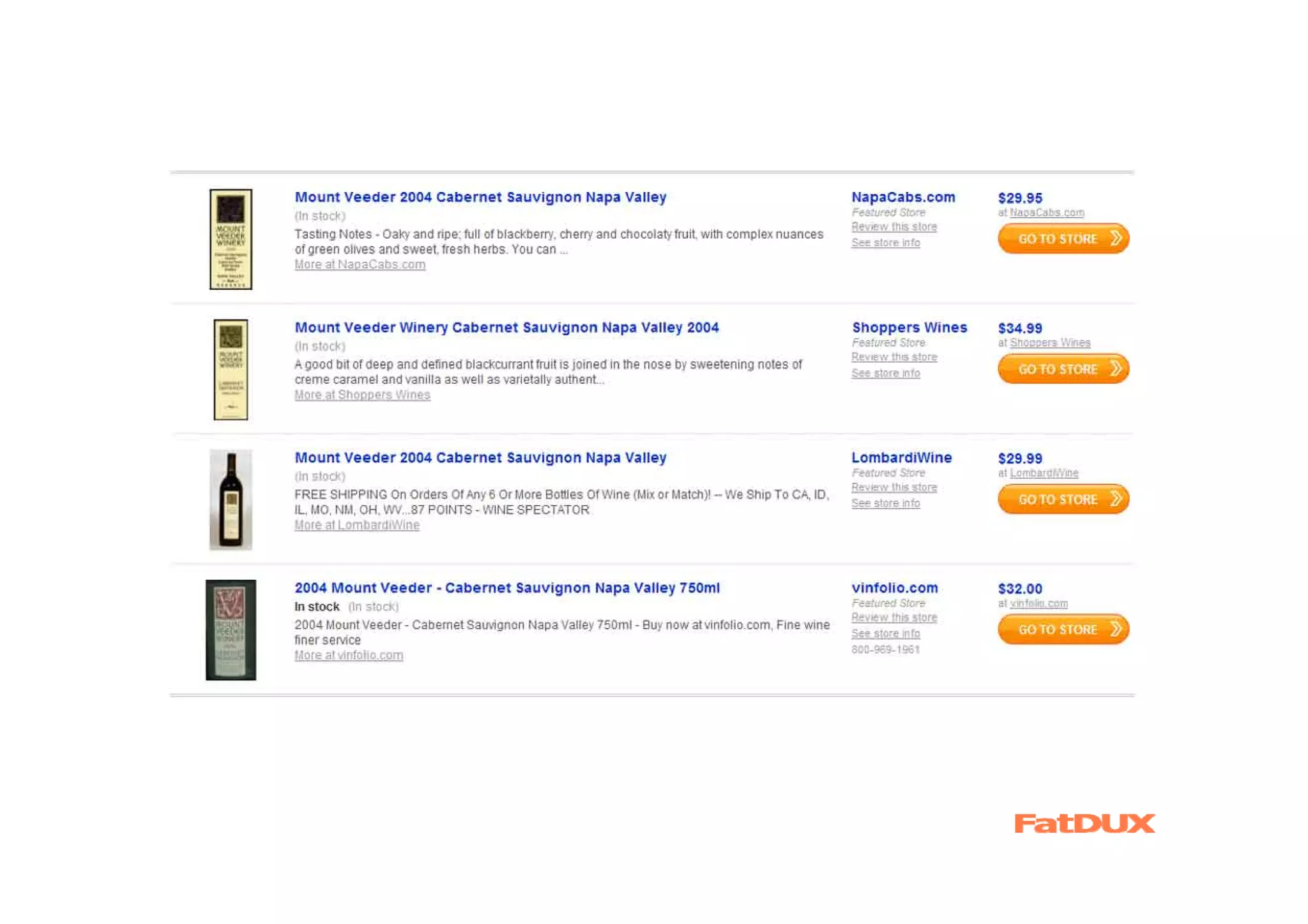Review the Shoppers Wines store
The height and width of the screenshot is (924, 1308).
tap(894, 357)
